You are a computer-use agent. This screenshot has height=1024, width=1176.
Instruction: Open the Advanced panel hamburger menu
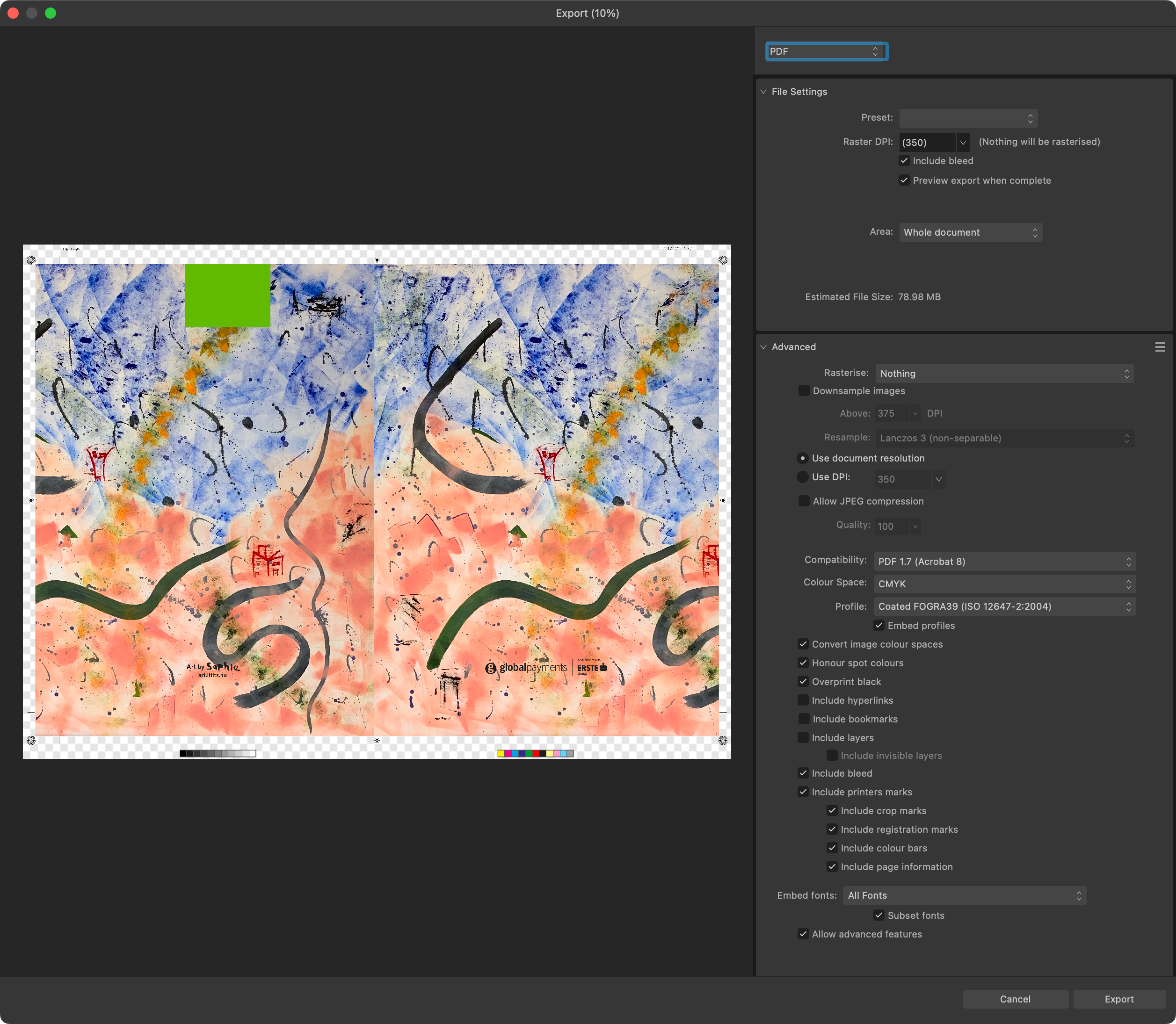pyautogui.click(x=1160, y=347)
